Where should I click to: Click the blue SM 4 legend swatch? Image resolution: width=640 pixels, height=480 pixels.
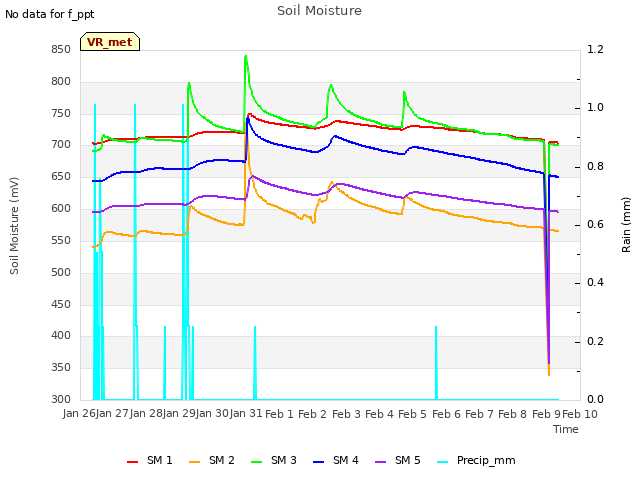click(319, 462)
